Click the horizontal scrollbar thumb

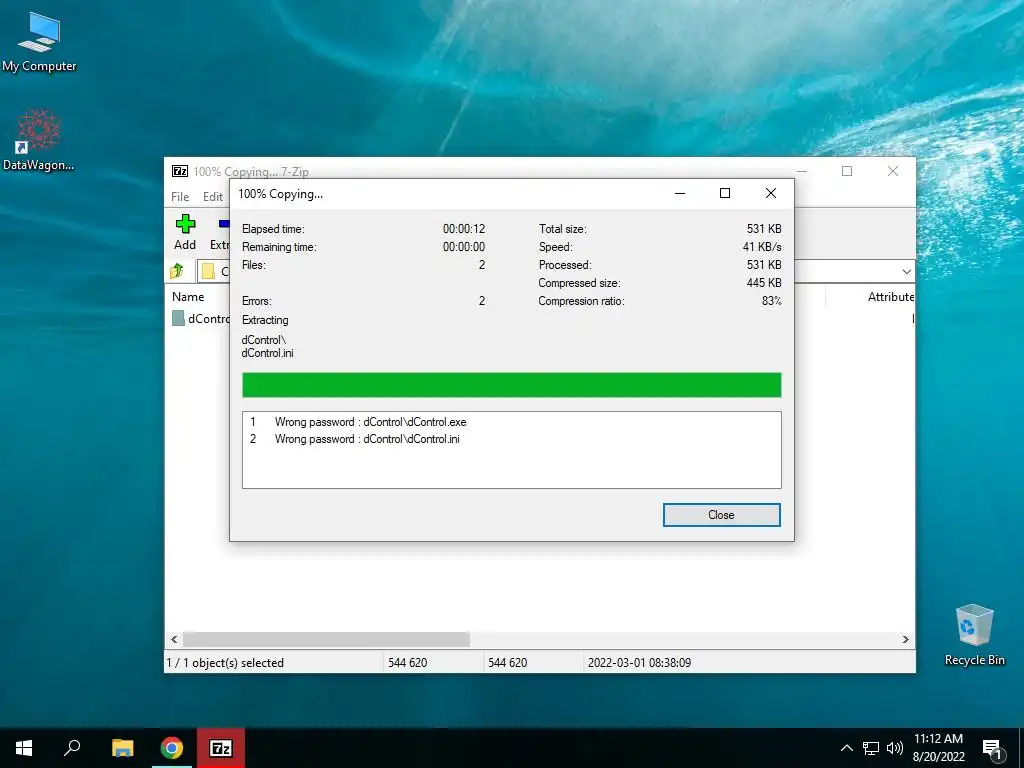[x=326, y=639]
